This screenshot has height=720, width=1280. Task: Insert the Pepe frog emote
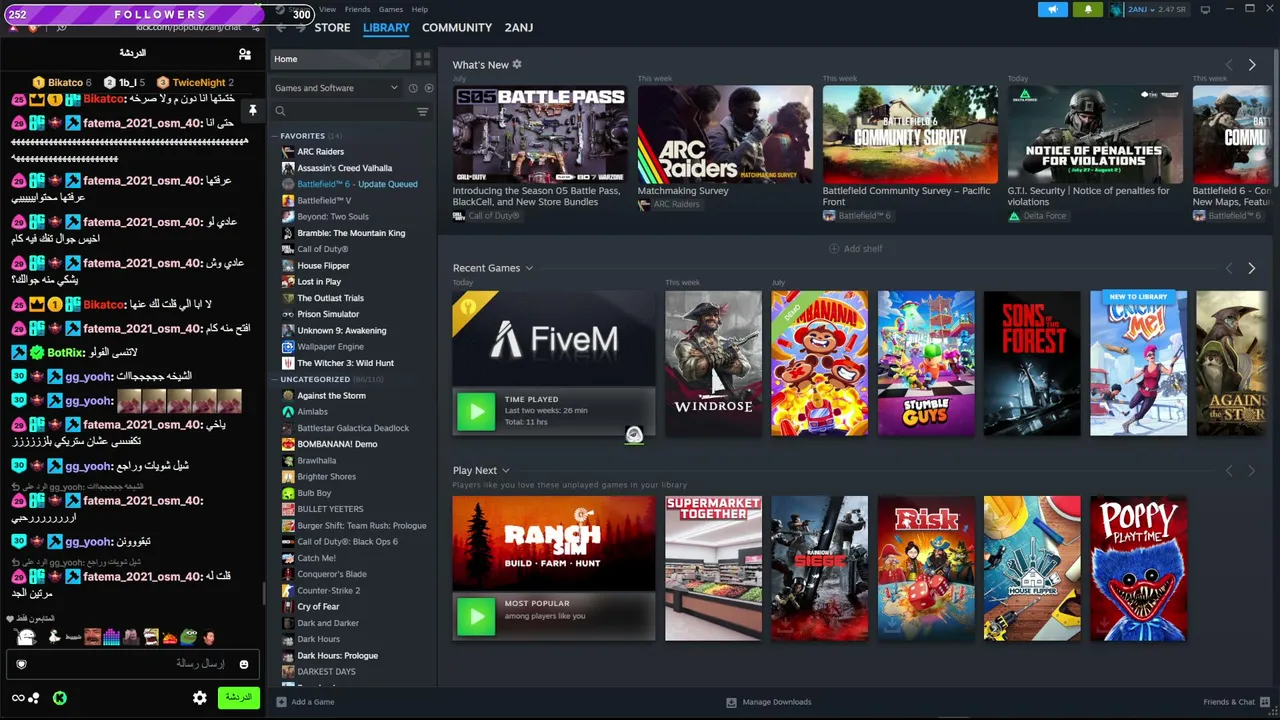189,636
